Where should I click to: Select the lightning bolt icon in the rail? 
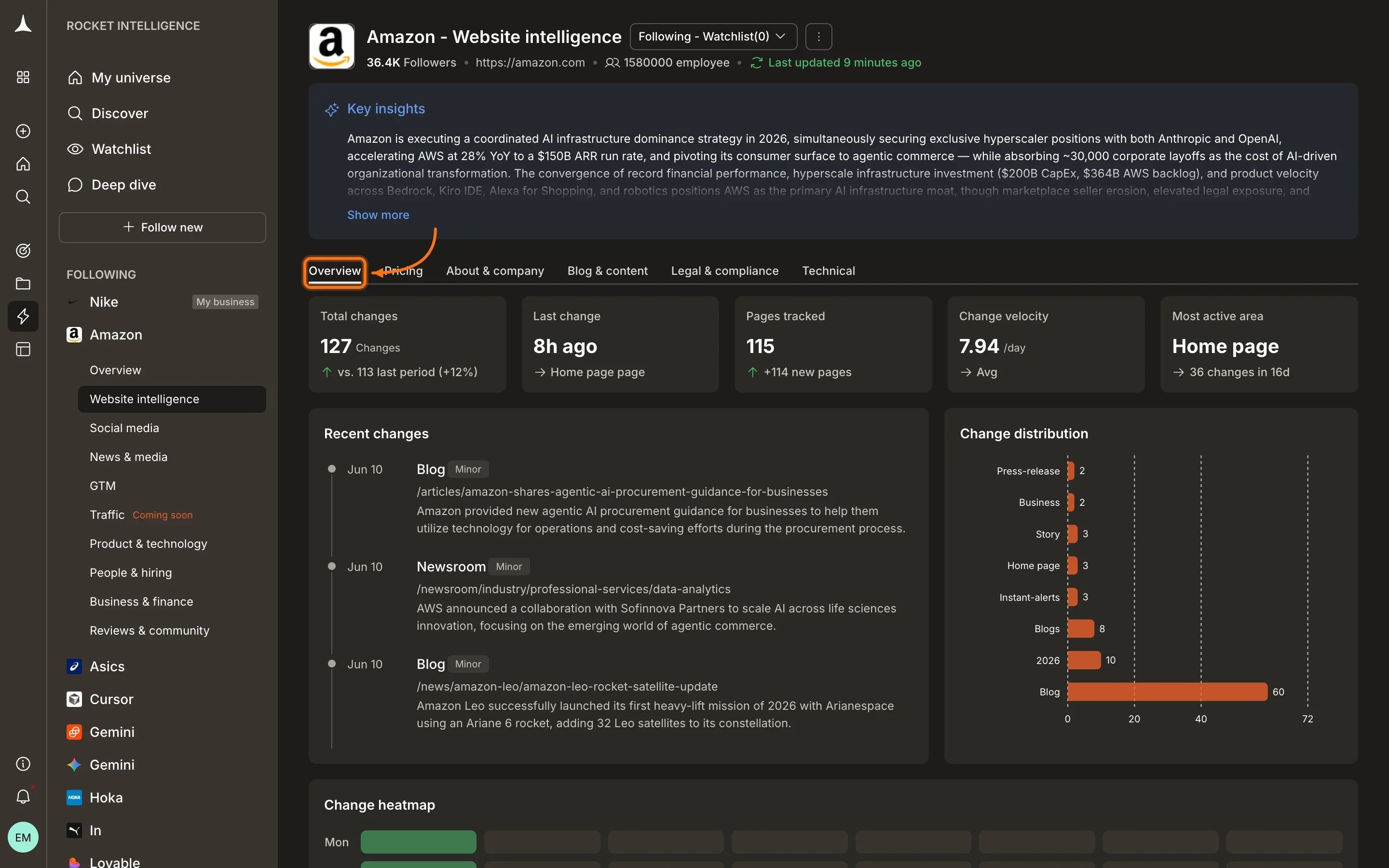tap(23, 316)
